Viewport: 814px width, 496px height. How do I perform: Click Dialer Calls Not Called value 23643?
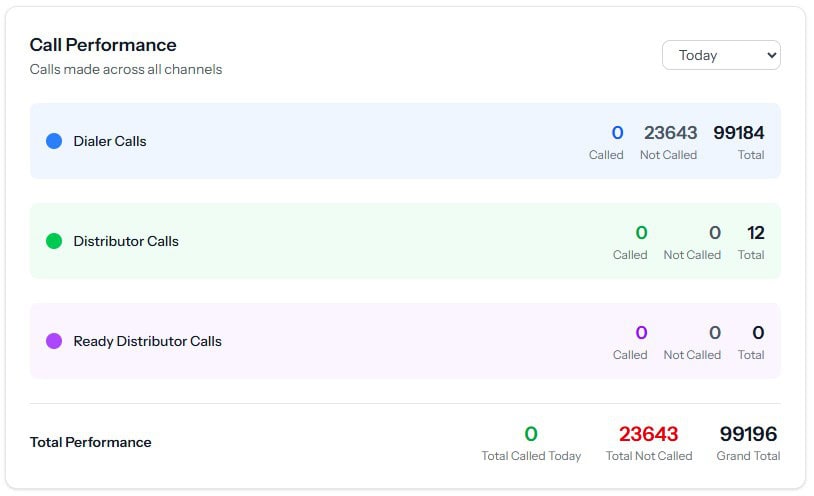[670, 133]
